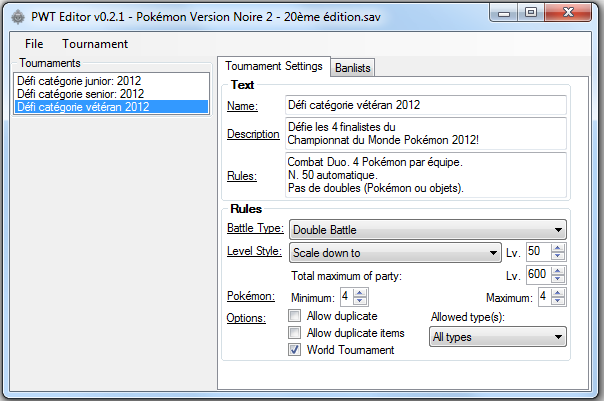Decrease total party level 600
Viewport: 604px width, 401px height.
pos(558,279)
